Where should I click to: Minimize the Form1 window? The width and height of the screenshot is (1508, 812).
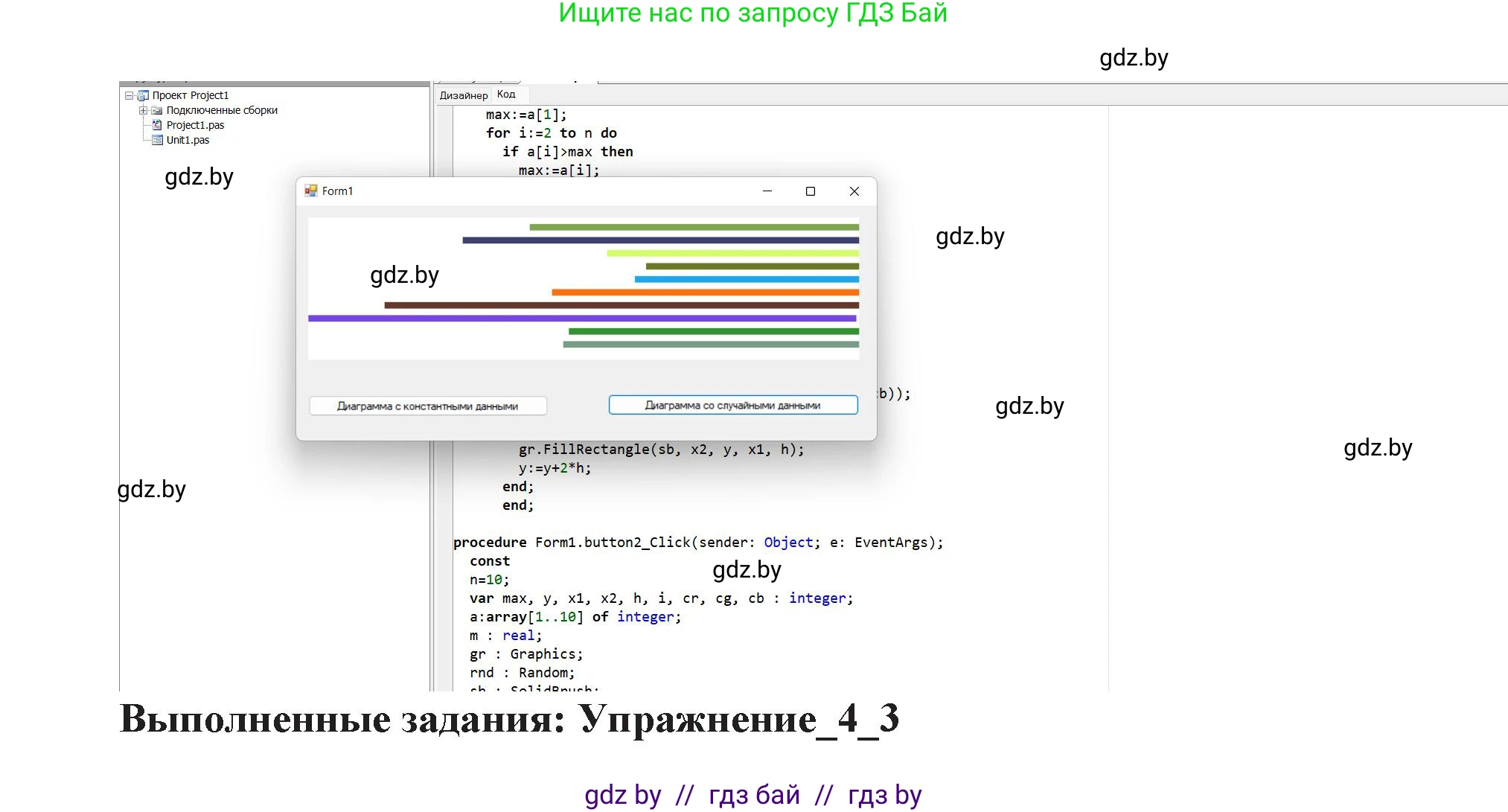coord(767,191)
